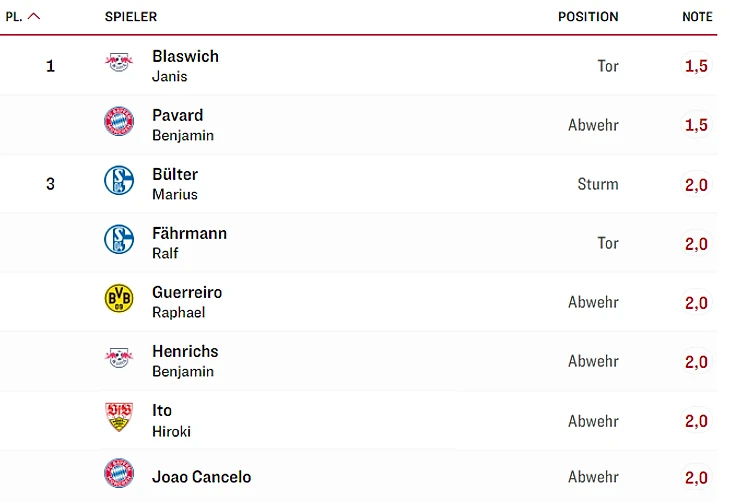This screenshot has height=502, width=730.
Task: Open Joao Cancelo player page
Action: [201, 477]
